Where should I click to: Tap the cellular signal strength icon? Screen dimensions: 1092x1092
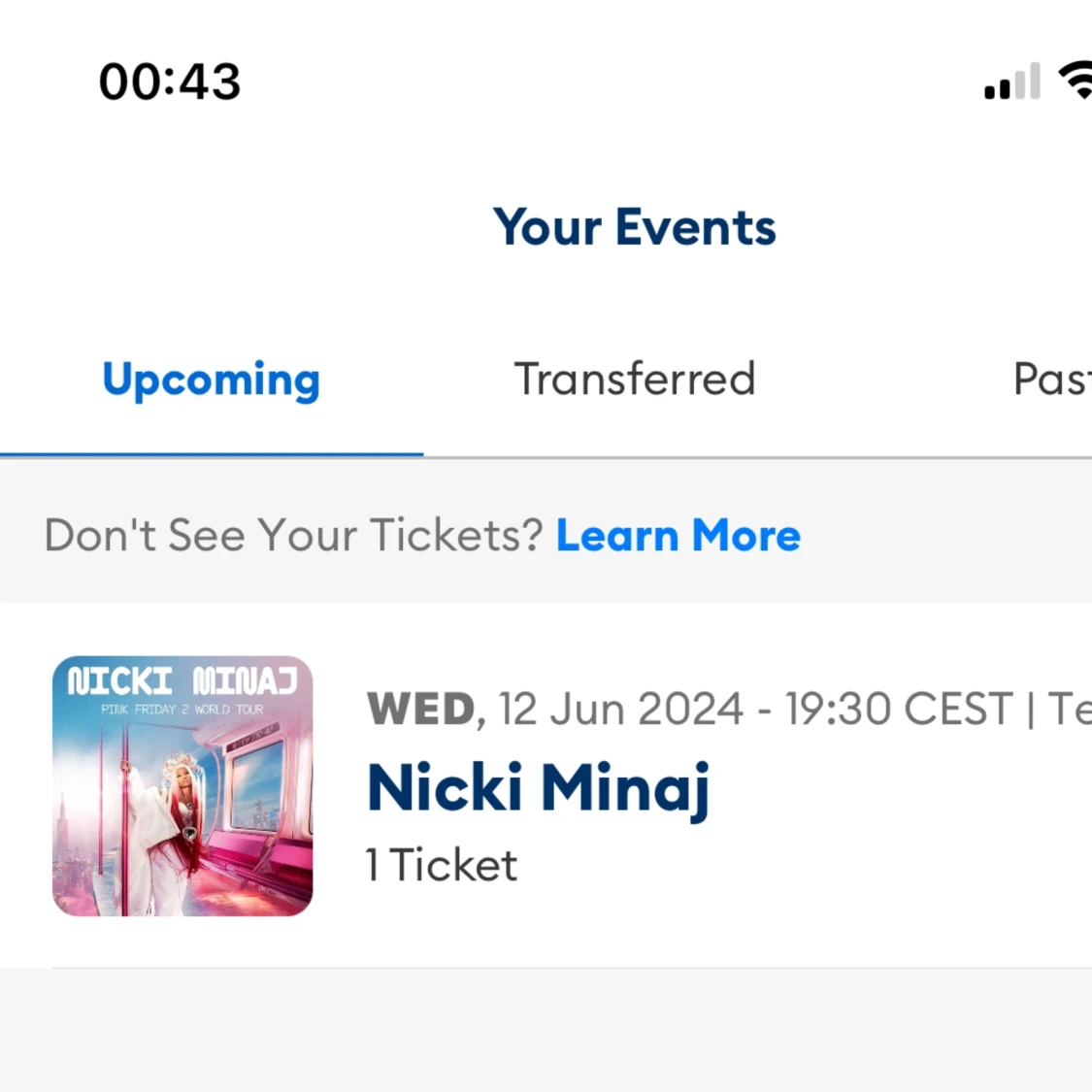click(x=1011, y=82)
